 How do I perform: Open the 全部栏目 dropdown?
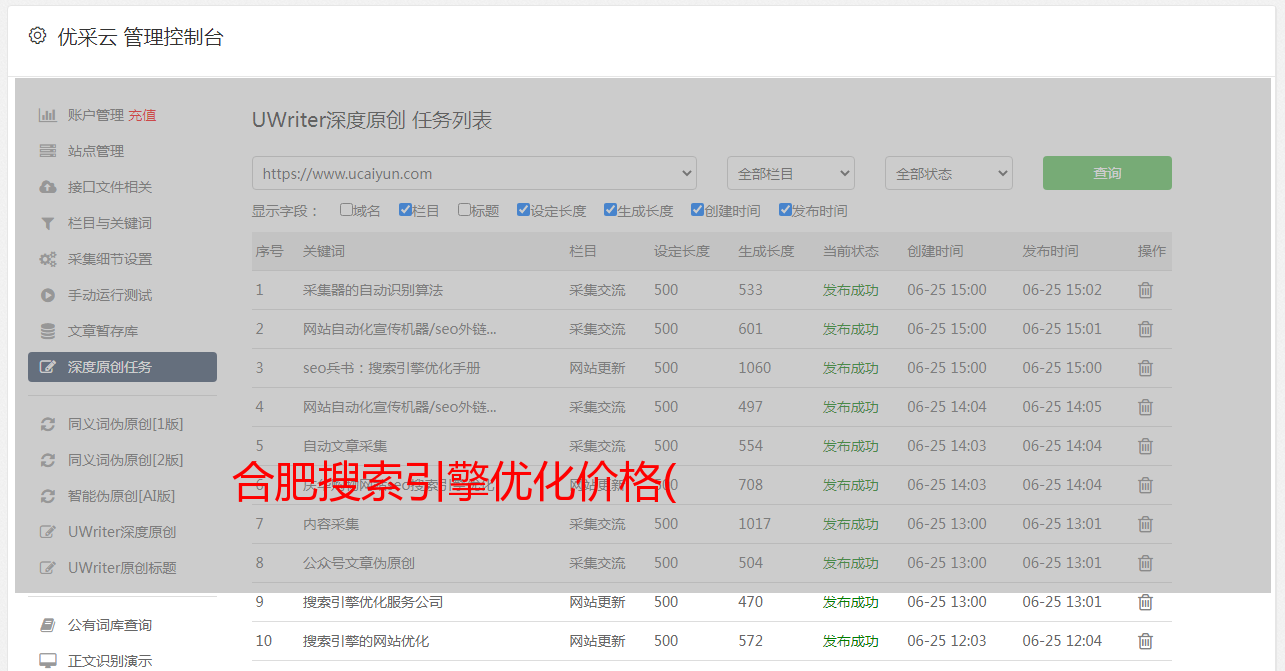[791, 173]
